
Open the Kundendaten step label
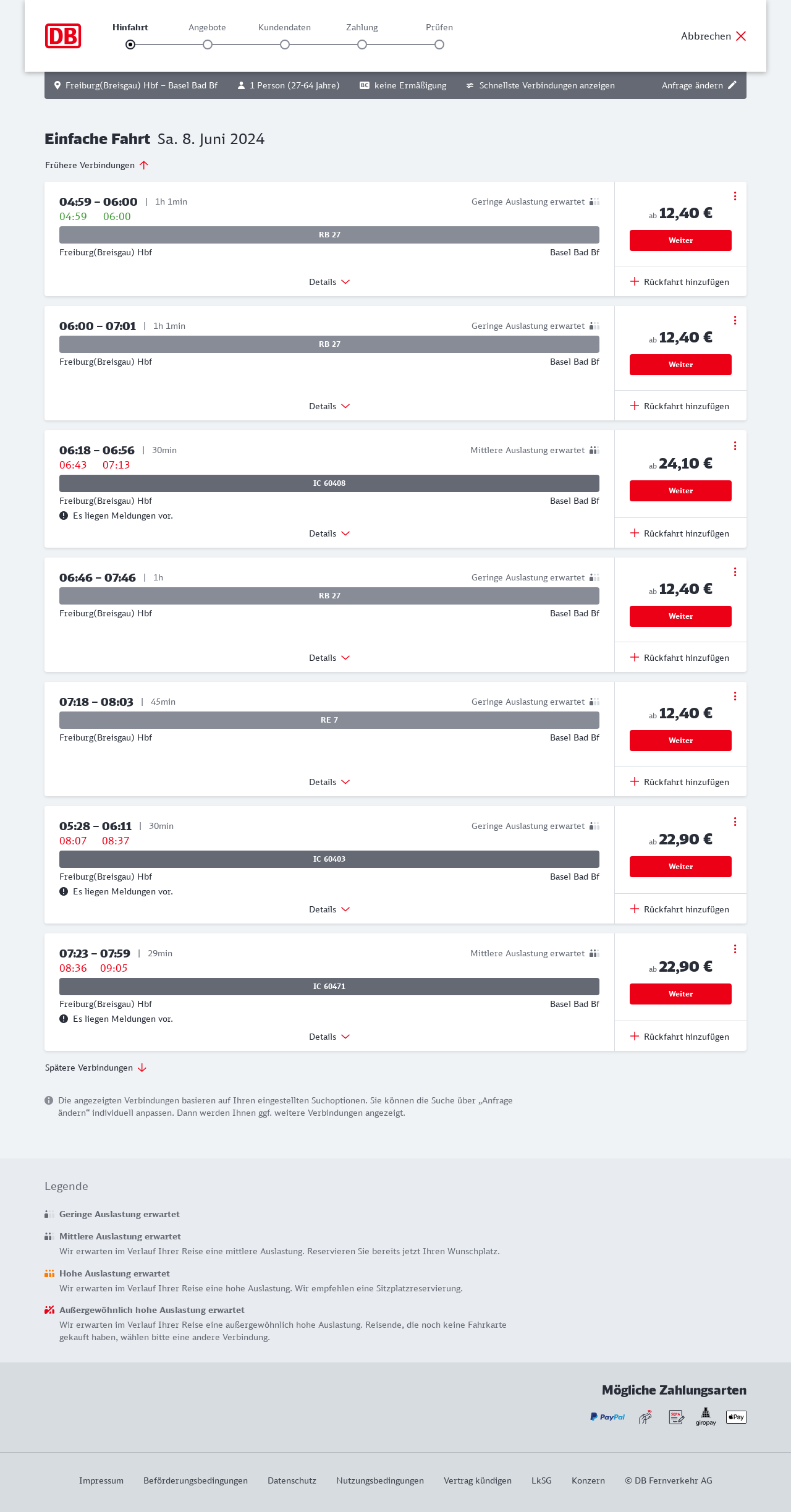tap(284, 27)
